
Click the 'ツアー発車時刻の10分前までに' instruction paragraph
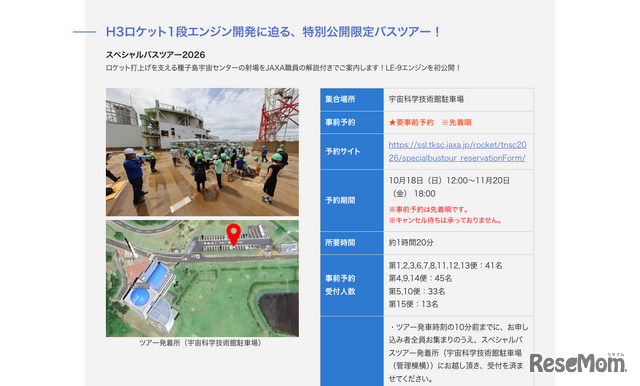pyautogui.click(x=458, y=353)
